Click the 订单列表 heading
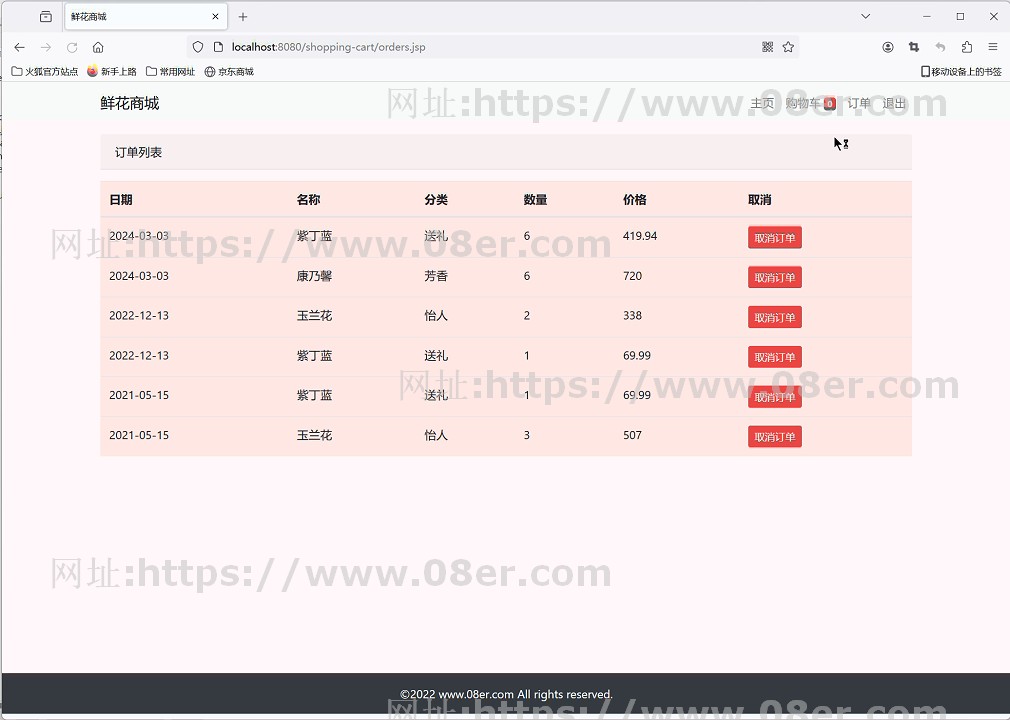This screenshot has width=1010, height=720. pos(138,153)
